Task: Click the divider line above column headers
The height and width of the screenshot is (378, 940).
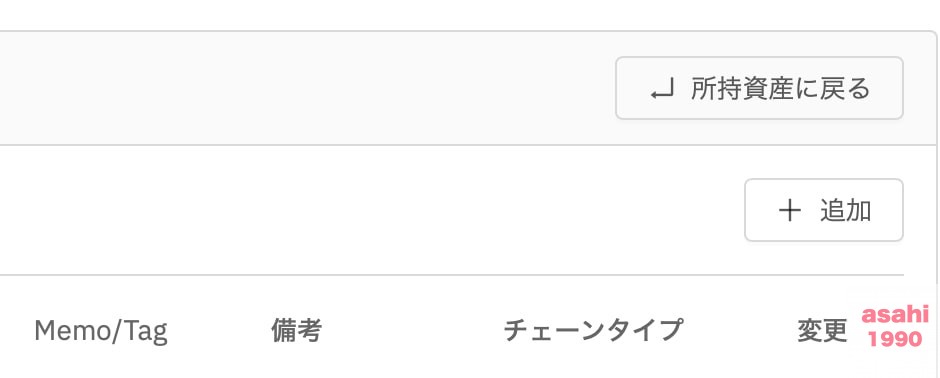Action: tap(451, 275)
